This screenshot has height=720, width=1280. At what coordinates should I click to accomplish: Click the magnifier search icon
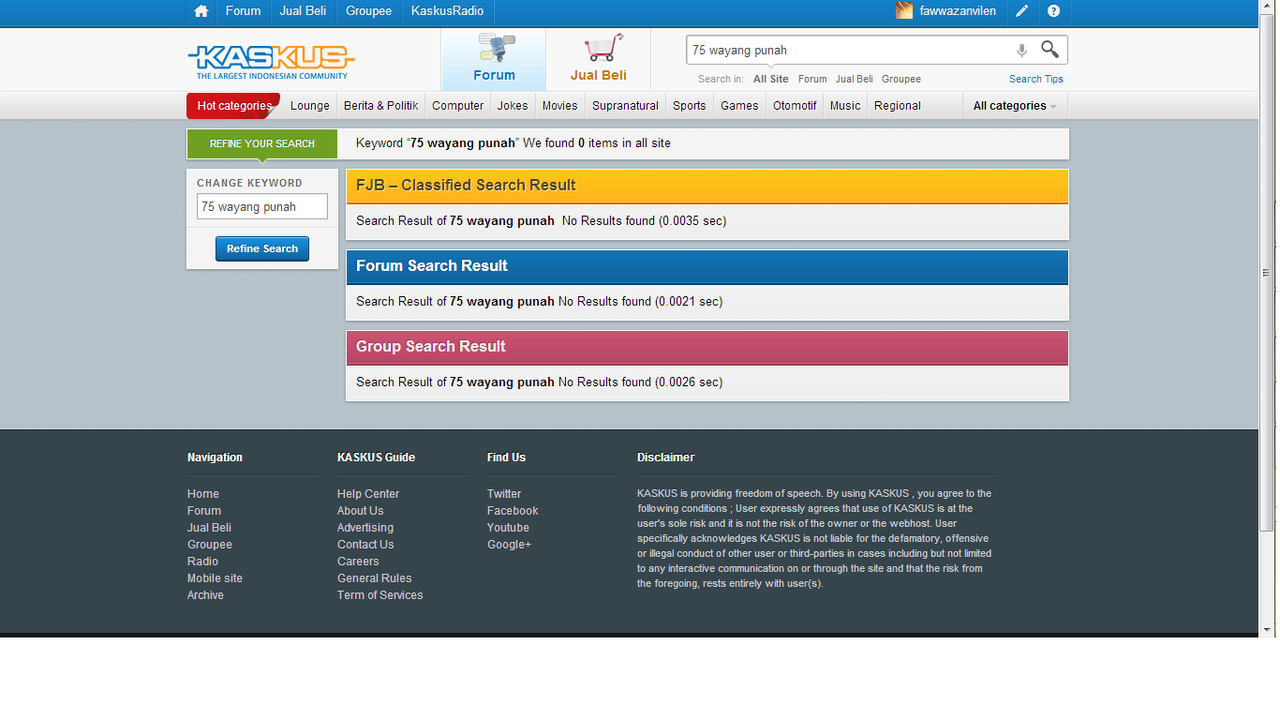point(1049,49)
